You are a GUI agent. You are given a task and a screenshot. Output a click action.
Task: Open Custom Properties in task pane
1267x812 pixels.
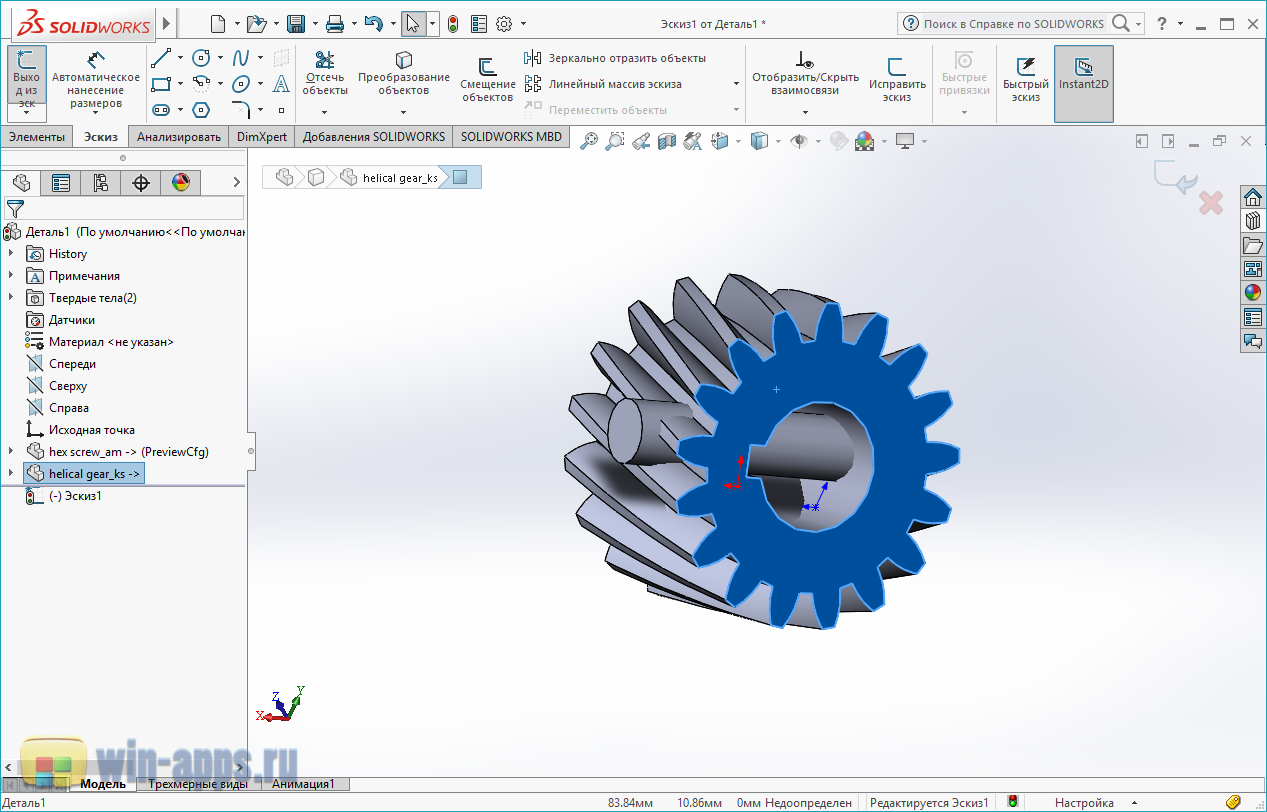(1253, 317)
